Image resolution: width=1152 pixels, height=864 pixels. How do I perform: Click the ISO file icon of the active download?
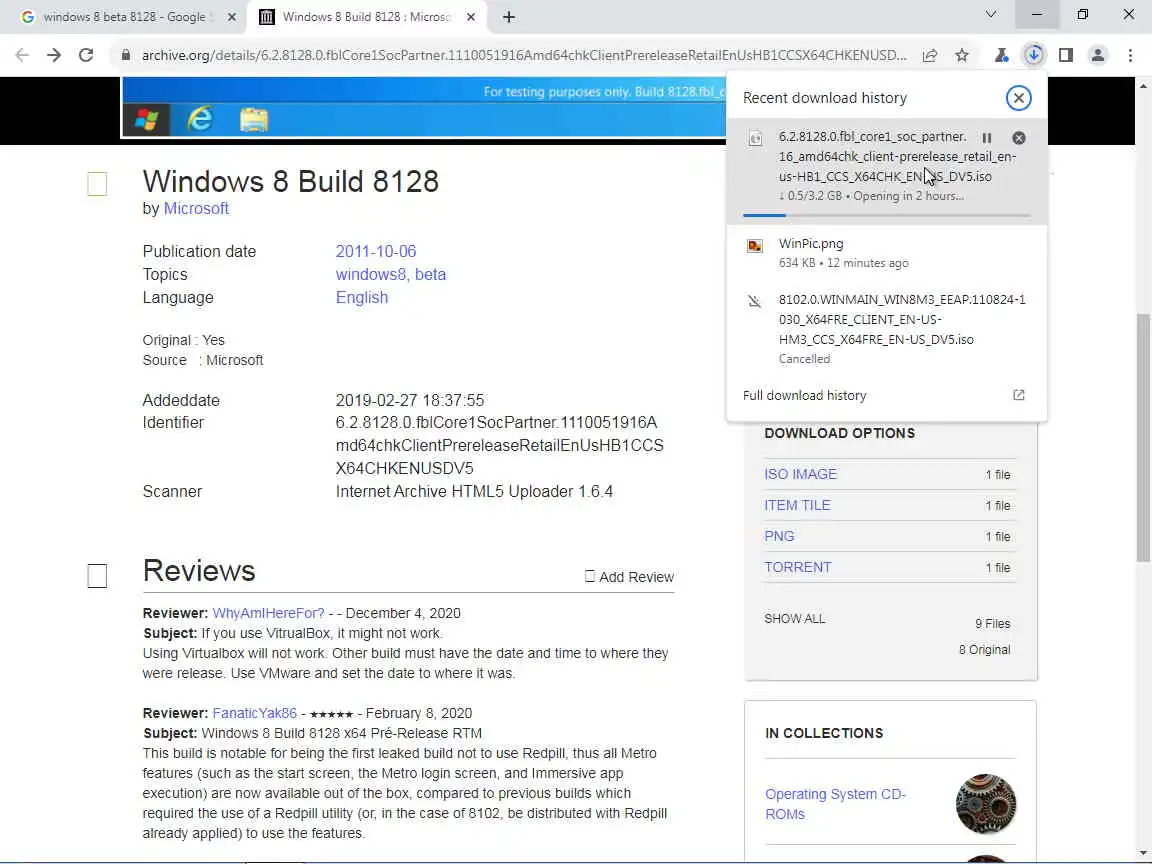[755, 138]
